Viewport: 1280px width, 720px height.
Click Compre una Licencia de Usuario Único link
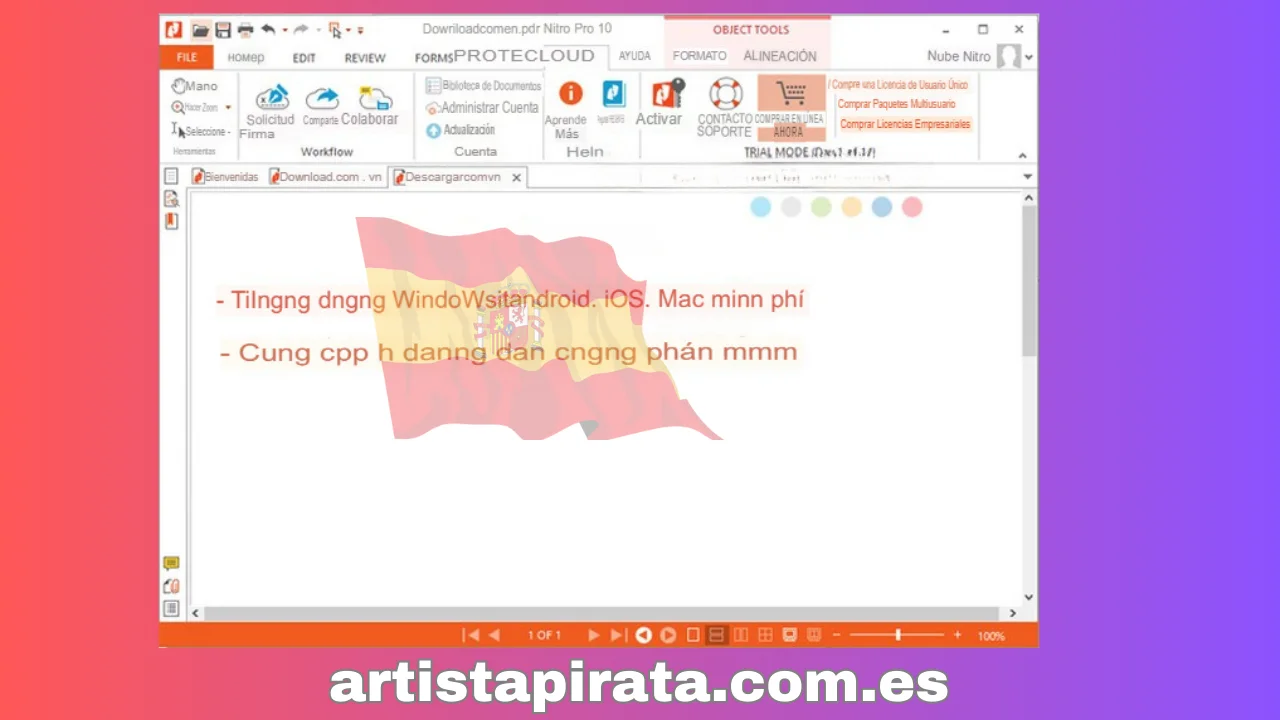898,85
